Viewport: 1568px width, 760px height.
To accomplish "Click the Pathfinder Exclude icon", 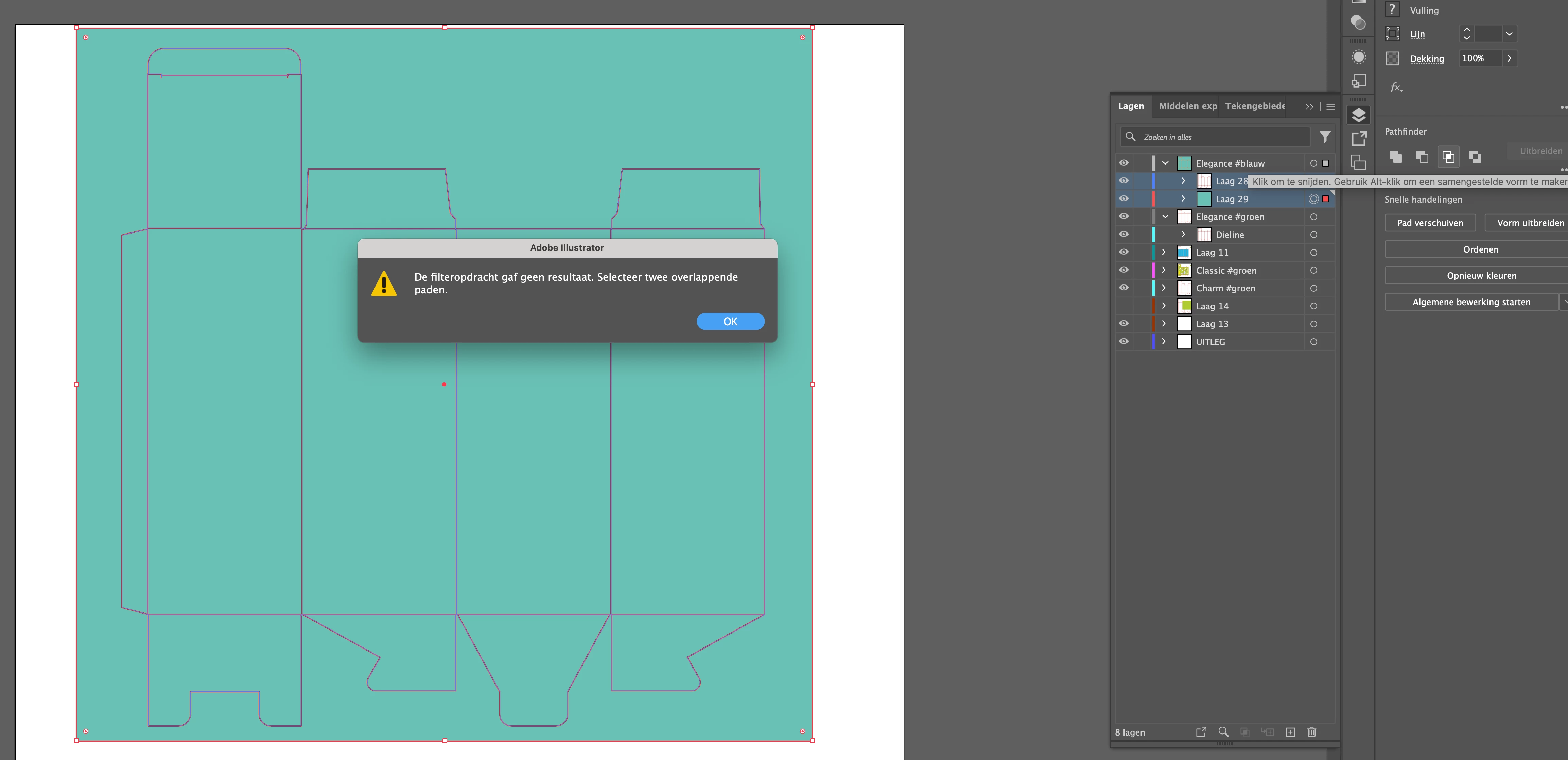I will (1474, 156).
